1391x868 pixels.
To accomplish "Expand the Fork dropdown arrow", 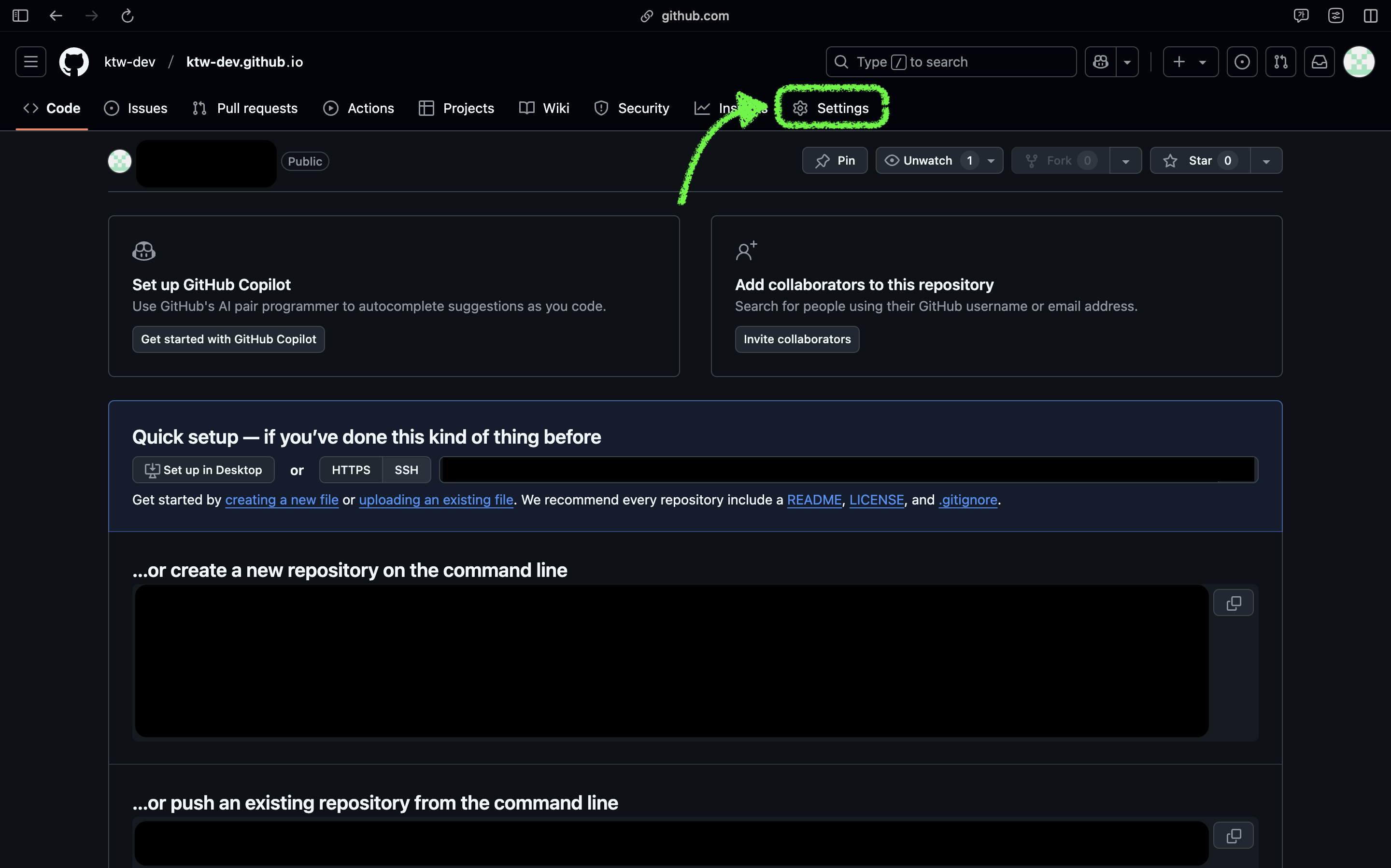I will pos(1125,161).
